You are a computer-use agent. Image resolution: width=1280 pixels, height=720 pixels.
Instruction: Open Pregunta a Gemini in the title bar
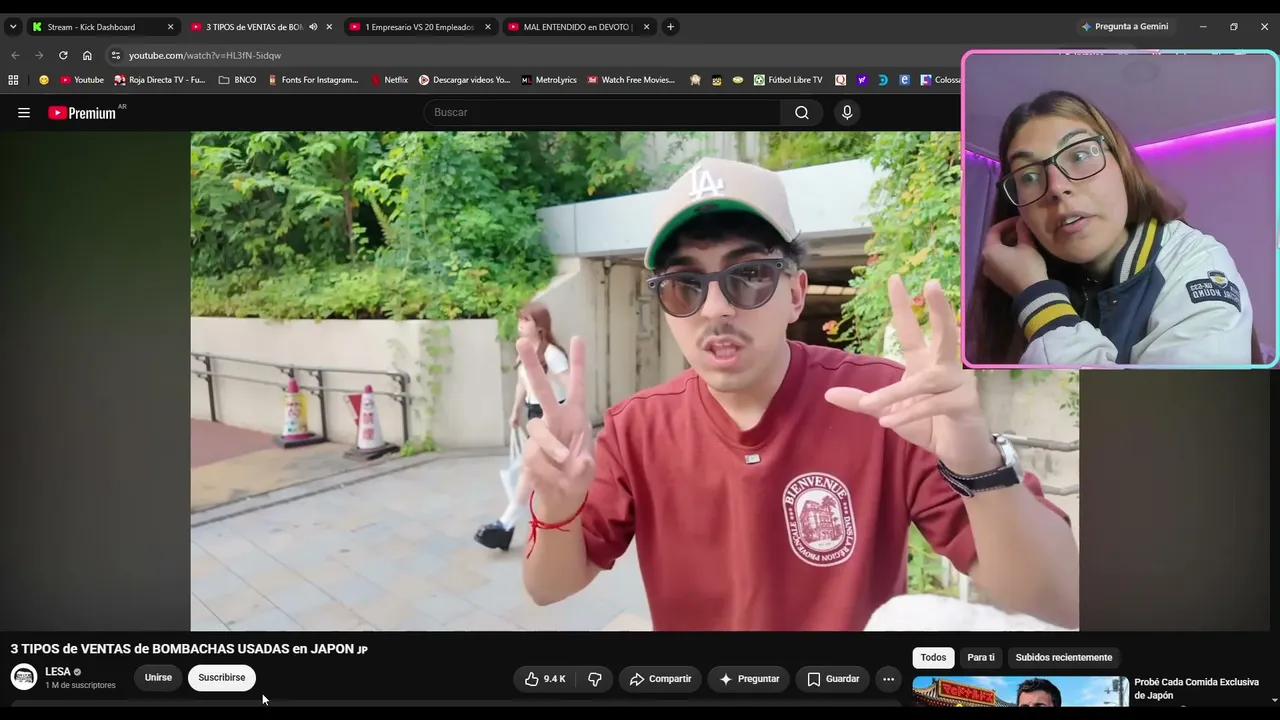pyautogui.click(x=1124, y=27)
